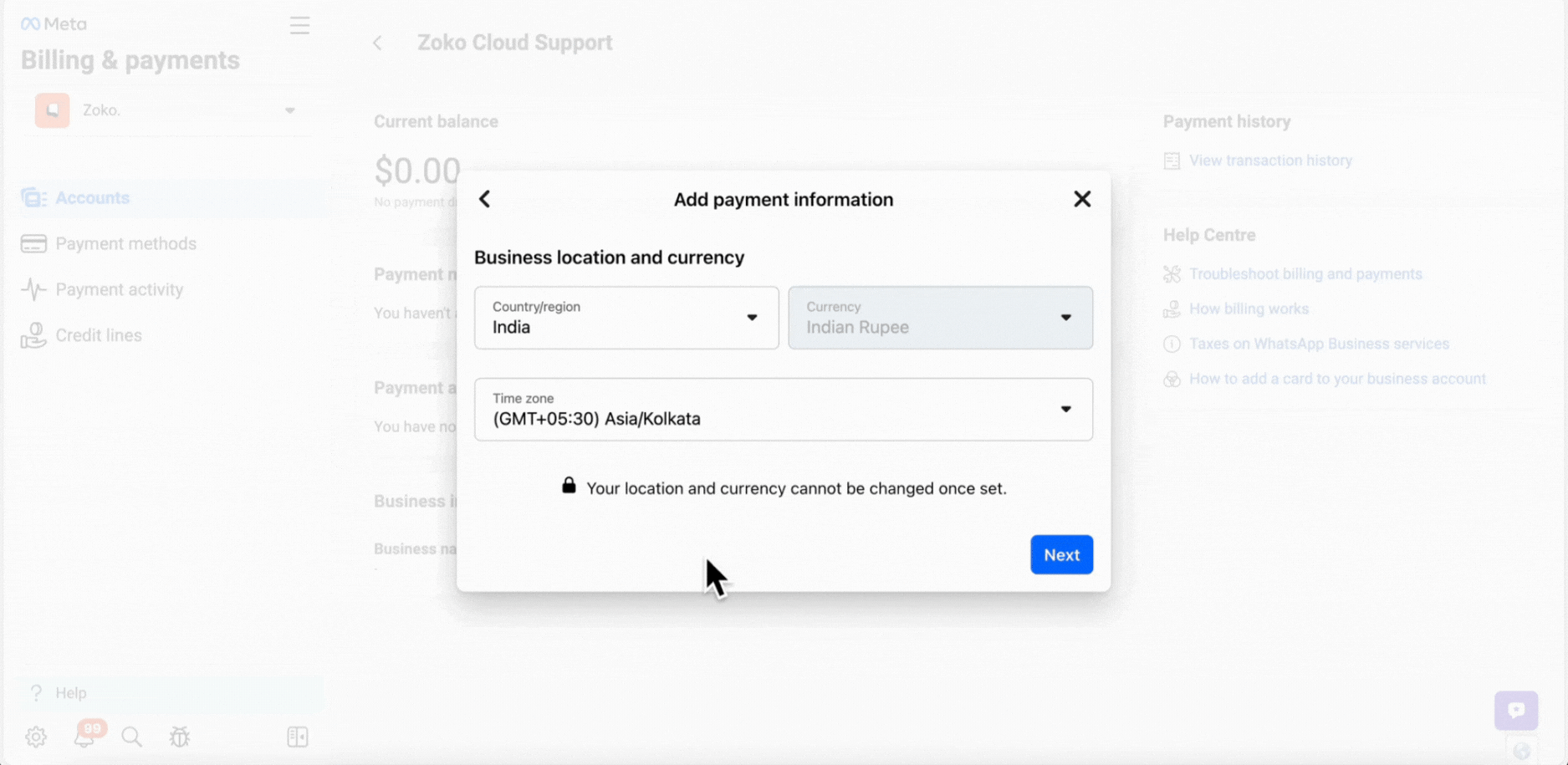The image size is (1568, 765).
Task: Click the $0.00 current balance amount
Action: click(x=417, y=171)
